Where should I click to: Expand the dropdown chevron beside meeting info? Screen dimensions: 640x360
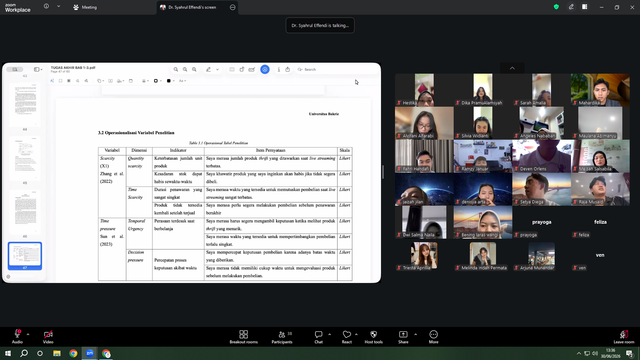click(x=58, y=7)
